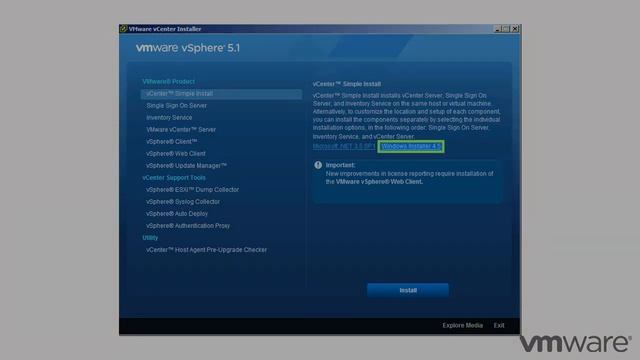Open Explore Media at the bottom
The image size is (640, 360).
pos(462,325)
